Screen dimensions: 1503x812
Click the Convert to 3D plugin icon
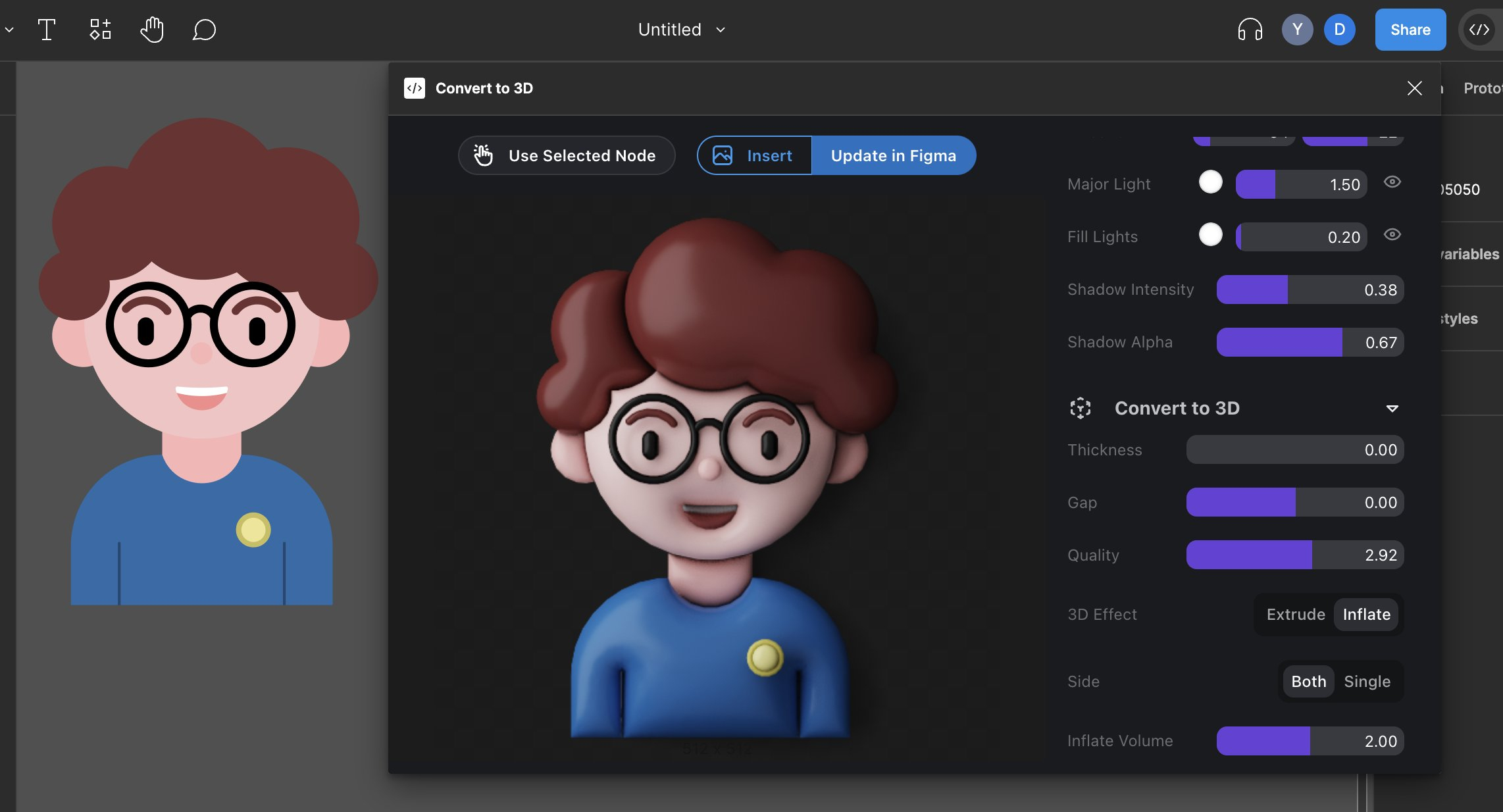[415, 88]
